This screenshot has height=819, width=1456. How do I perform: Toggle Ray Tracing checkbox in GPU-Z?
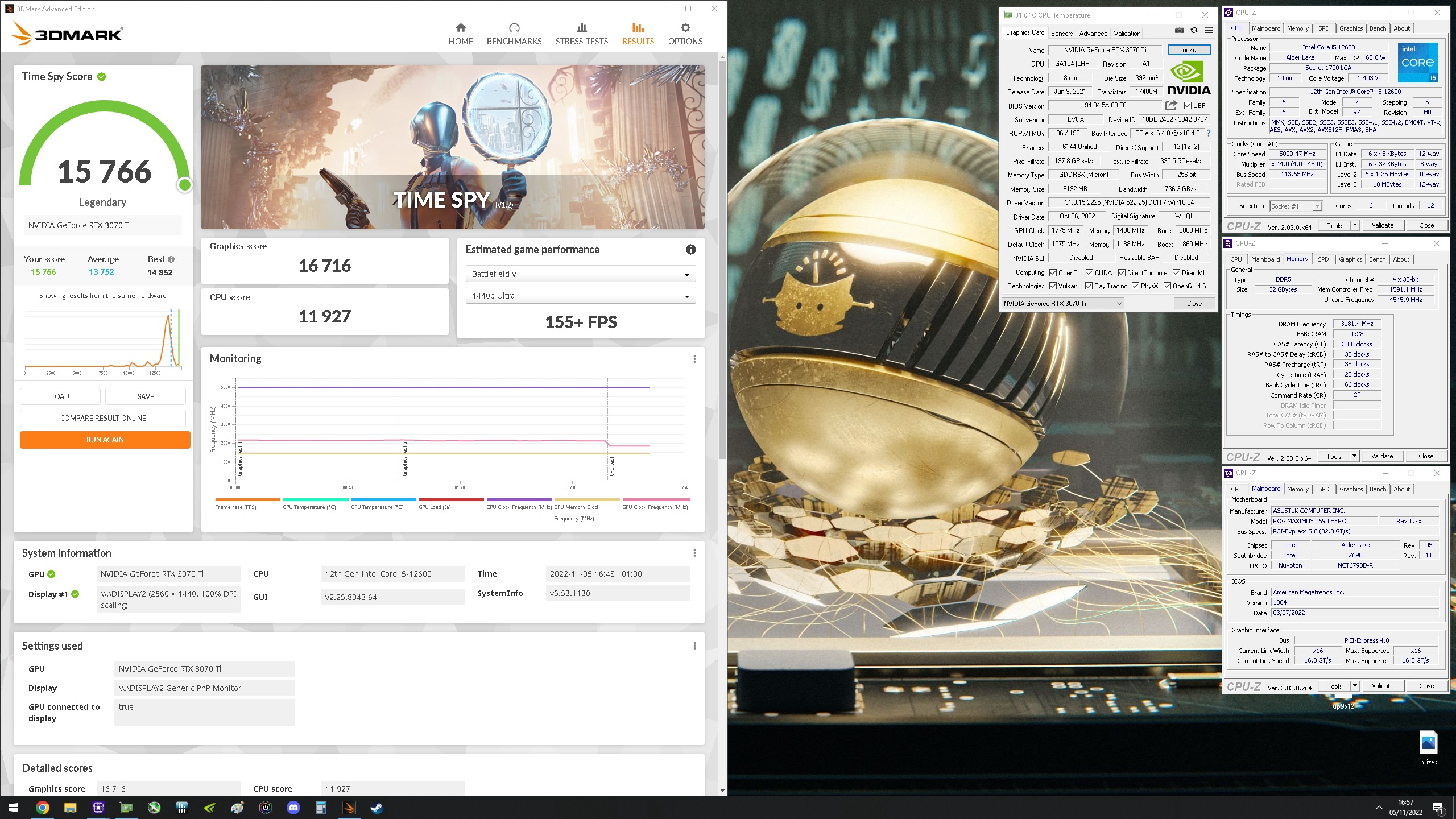tap(1089, 286)
